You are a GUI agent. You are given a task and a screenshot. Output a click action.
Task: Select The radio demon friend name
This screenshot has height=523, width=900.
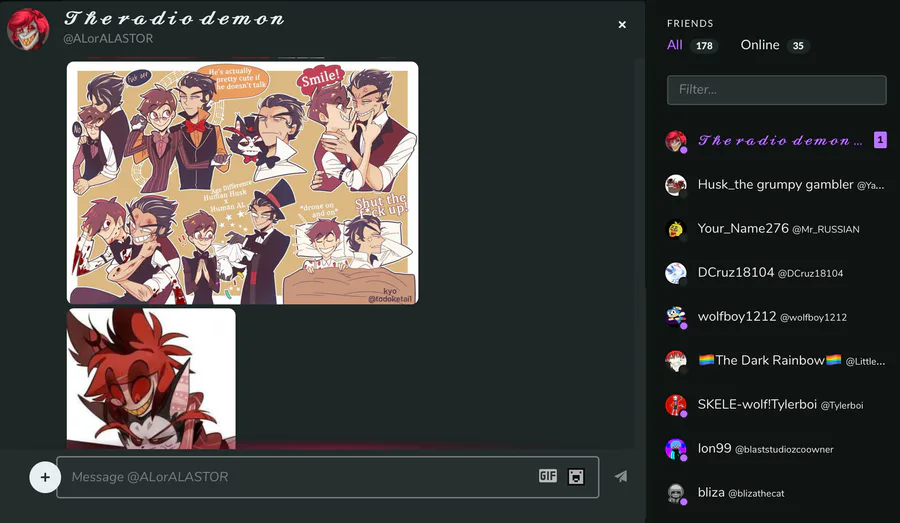pos(780,141)
